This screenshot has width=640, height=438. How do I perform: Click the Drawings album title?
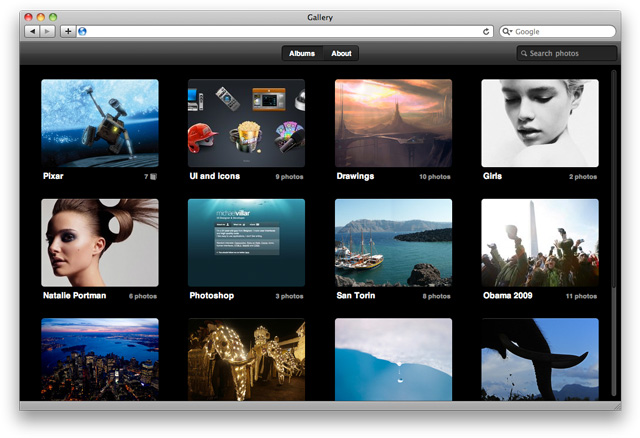point(355,176)
